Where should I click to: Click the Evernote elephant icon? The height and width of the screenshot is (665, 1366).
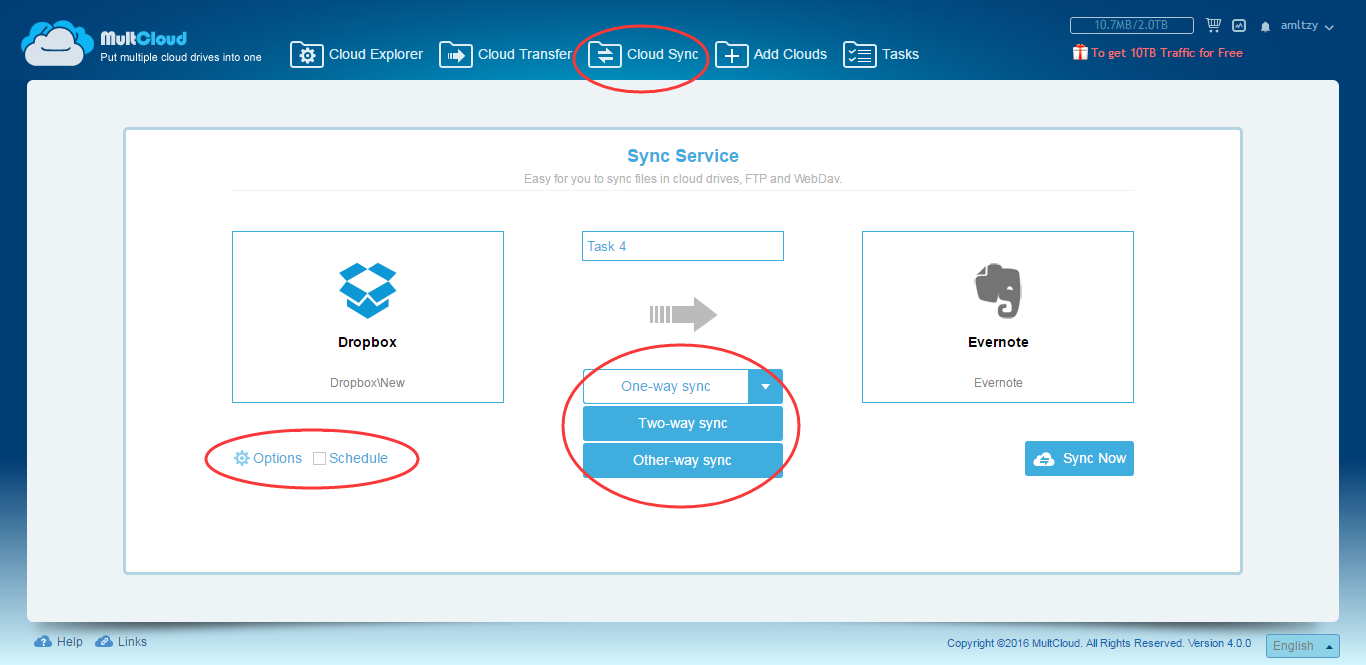[998, 291]
